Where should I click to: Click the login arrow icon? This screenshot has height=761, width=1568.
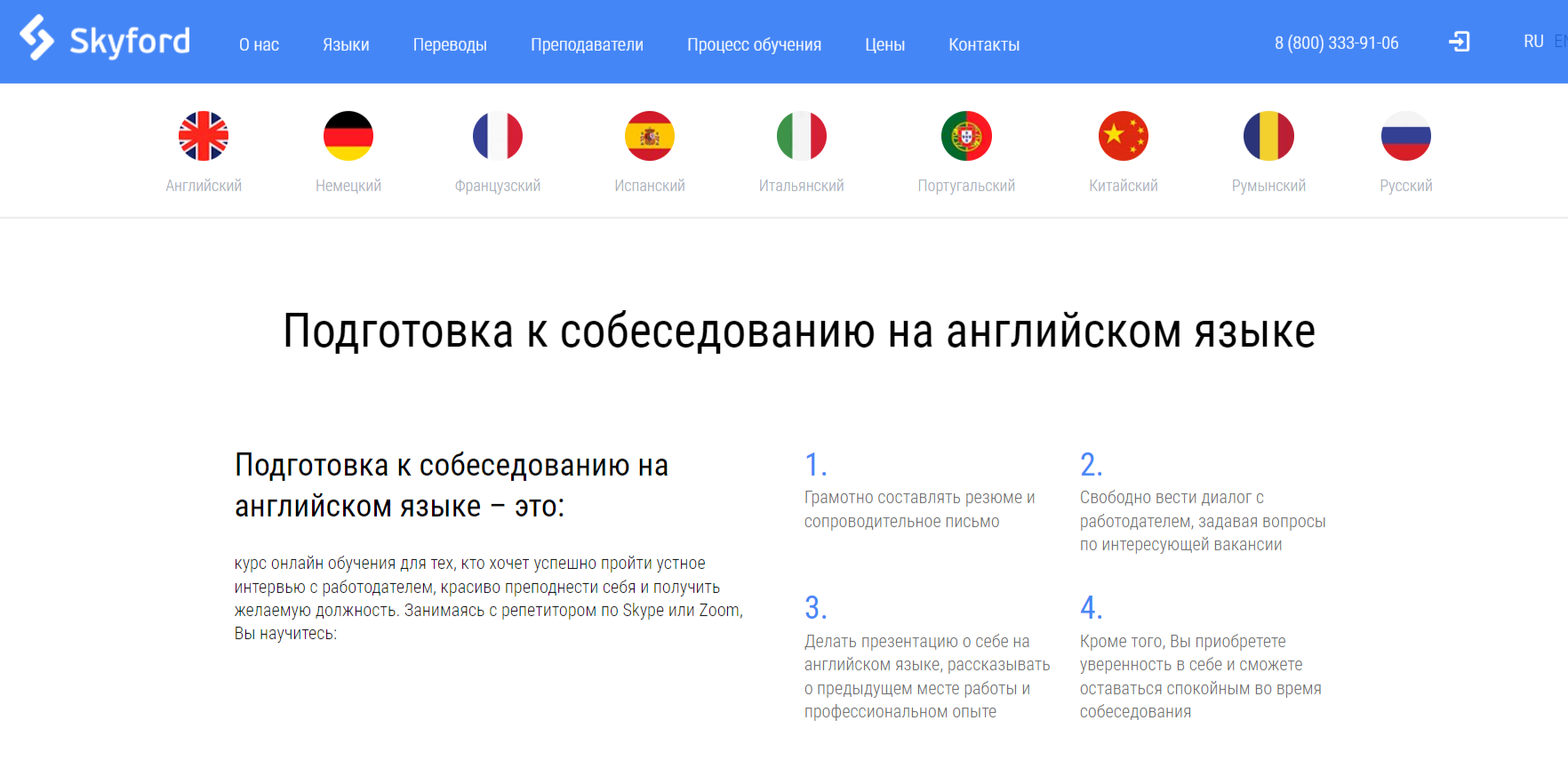coord(1460,42)
